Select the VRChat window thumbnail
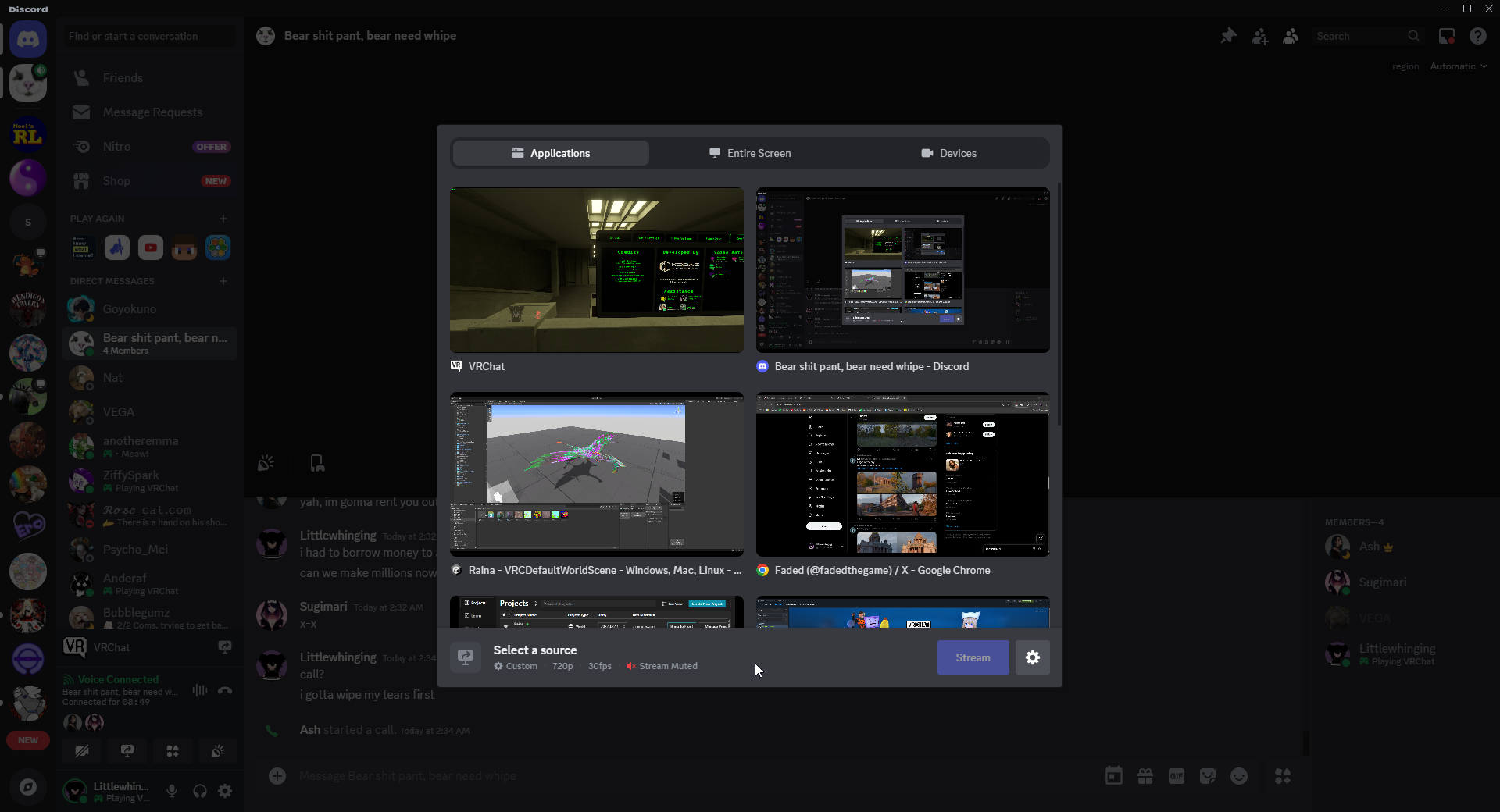Screen dimensions: 1500x812 (596, 270)
